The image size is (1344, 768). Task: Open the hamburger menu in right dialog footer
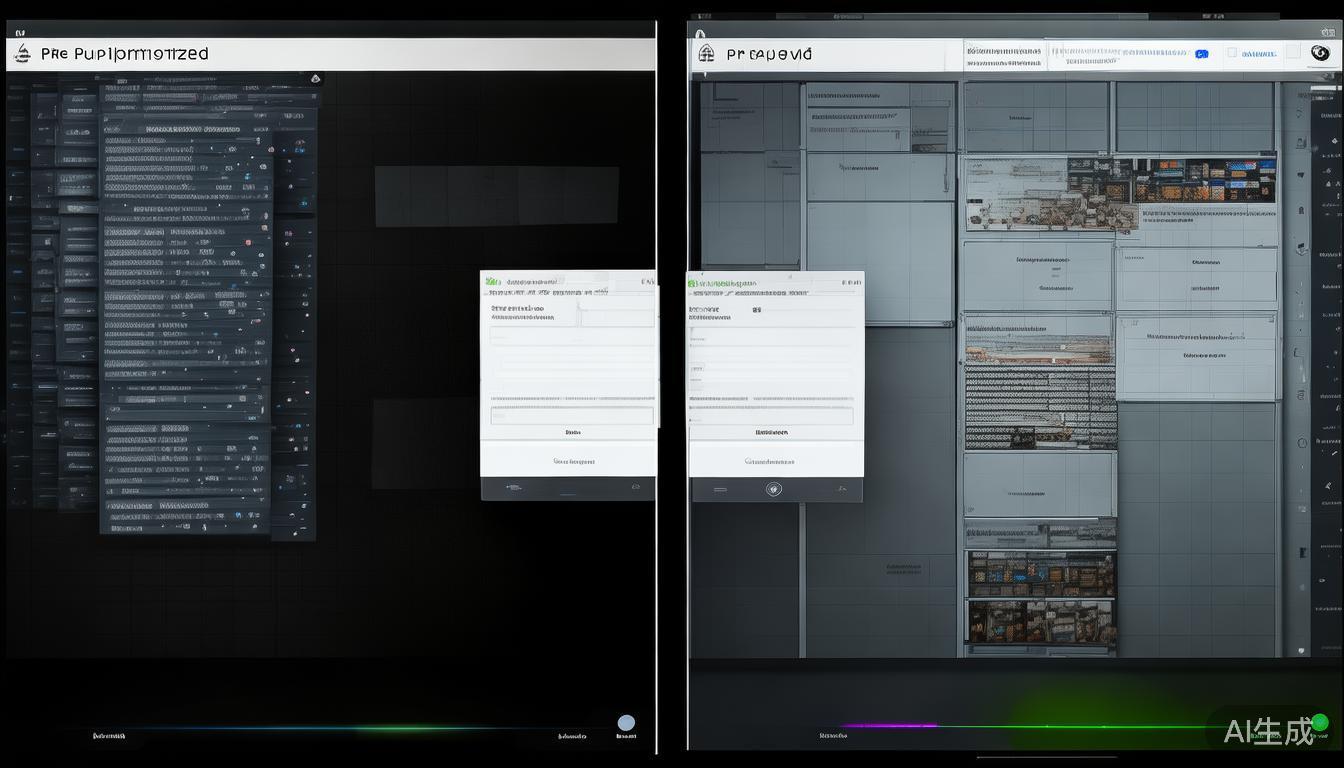pos(720,489)
